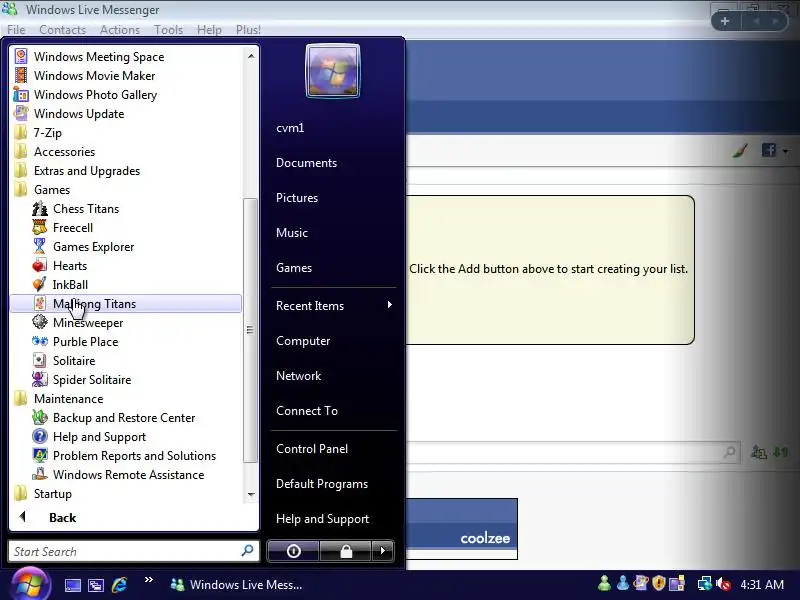This screenshot has width=800, height=600.
Task: Click Switch between windows quick launch icon
Action: pos(95,585)
